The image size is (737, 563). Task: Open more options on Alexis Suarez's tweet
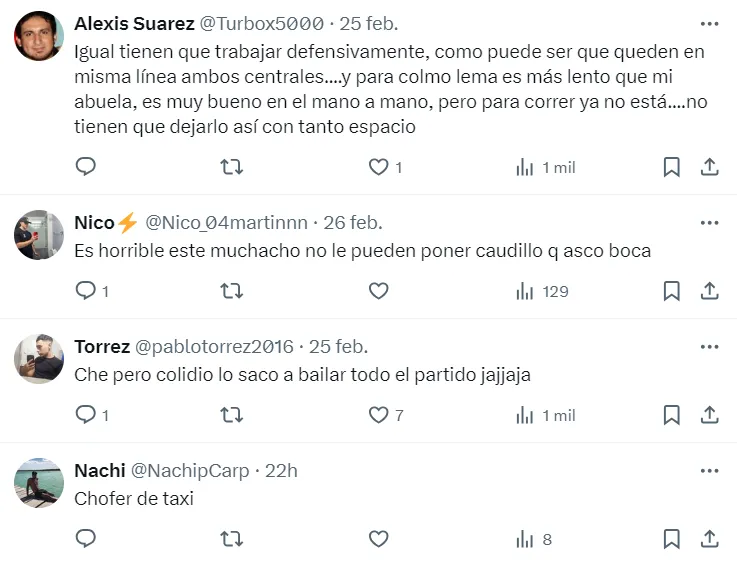pos(709,23)
